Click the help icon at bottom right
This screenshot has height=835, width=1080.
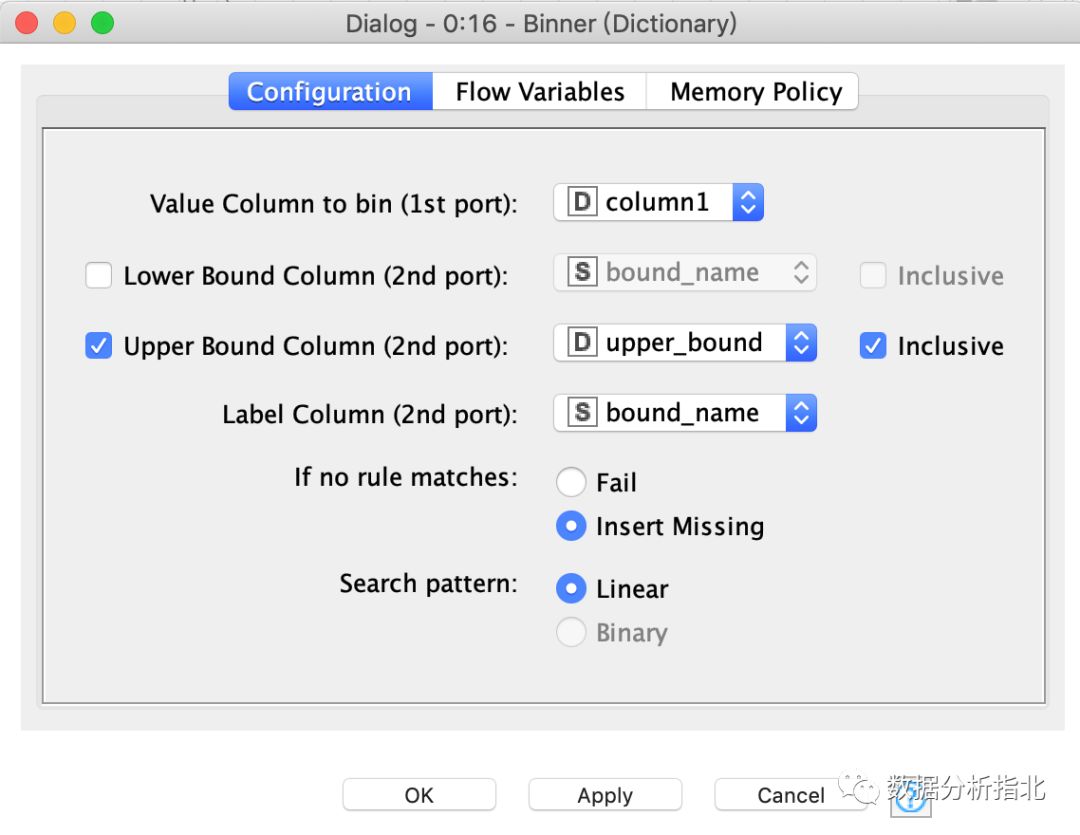(911, 800)
